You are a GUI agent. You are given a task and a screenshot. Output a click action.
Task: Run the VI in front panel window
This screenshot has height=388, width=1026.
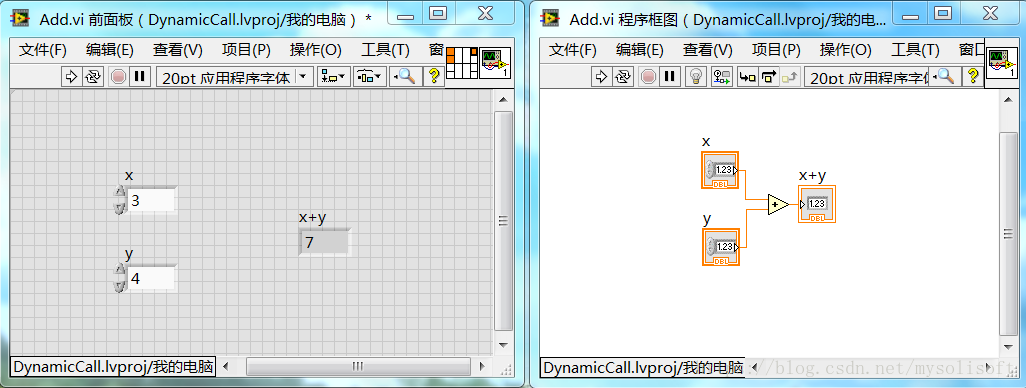coord(71,77)
